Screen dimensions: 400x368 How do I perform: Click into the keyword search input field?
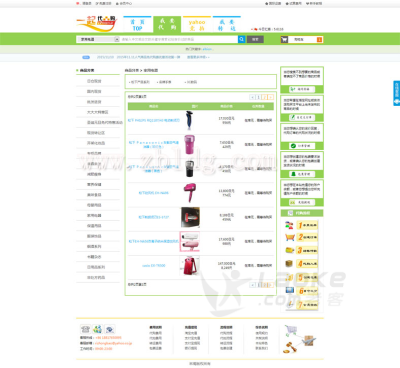pyautogui.click(x=179, y=39)
